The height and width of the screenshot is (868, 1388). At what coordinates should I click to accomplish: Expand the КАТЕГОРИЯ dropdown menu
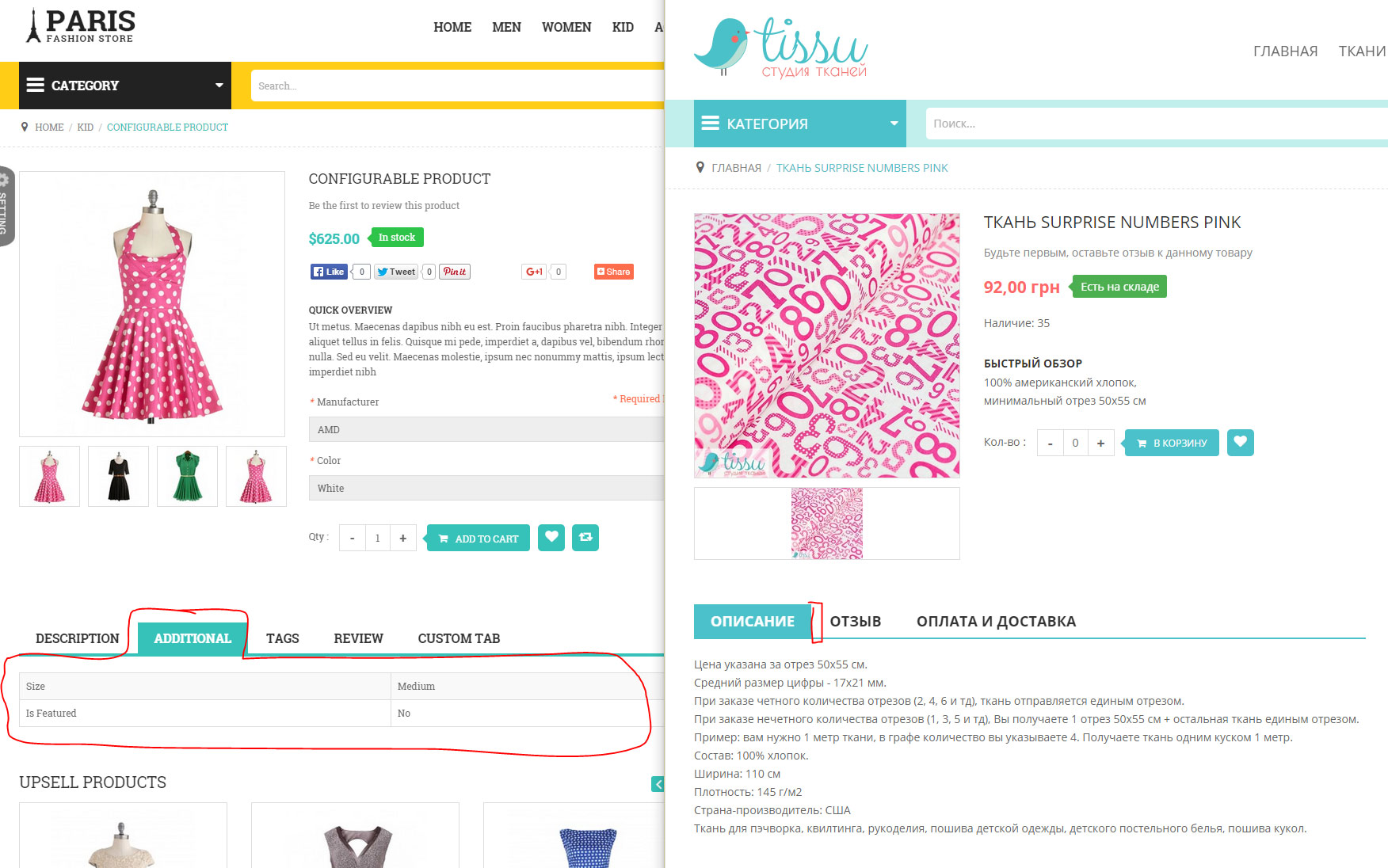pyautogui.click(x=800, y=124)
